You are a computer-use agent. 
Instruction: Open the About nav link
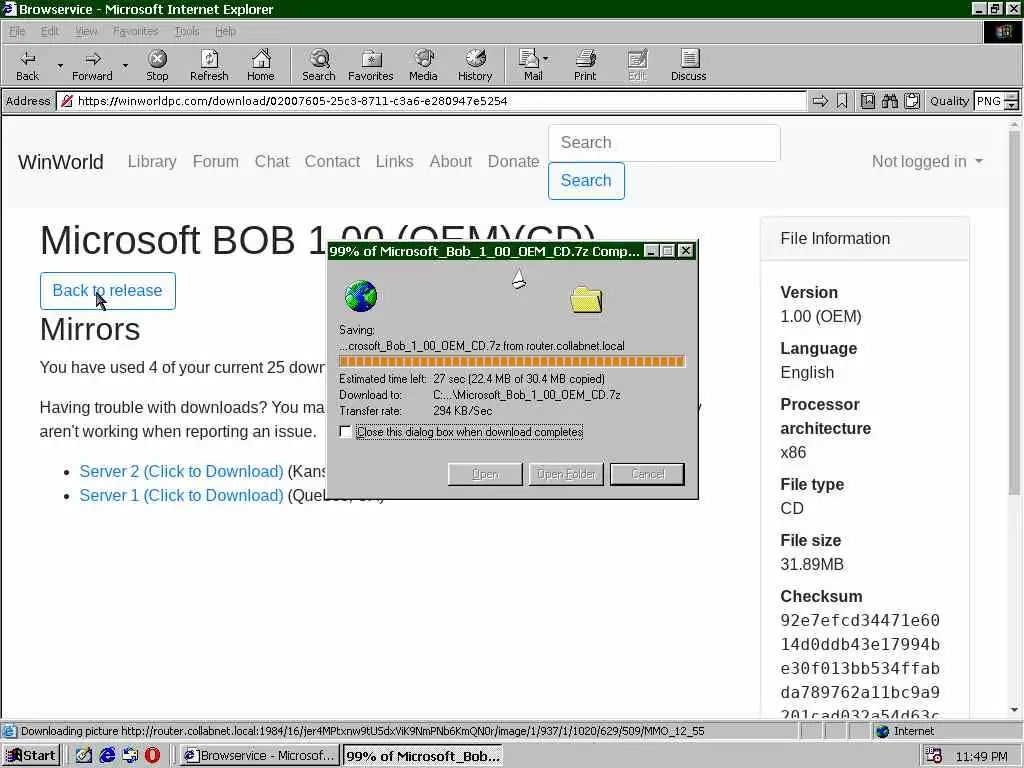point(451,161)
